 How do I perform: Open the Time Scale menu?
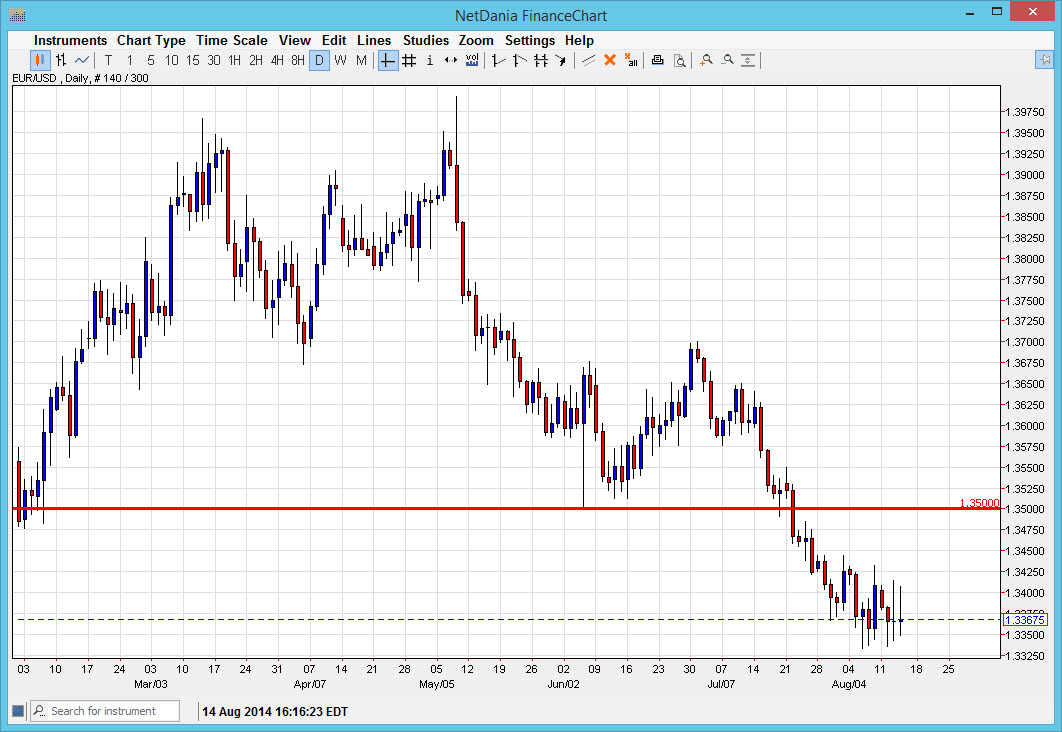tap(232, 40)
